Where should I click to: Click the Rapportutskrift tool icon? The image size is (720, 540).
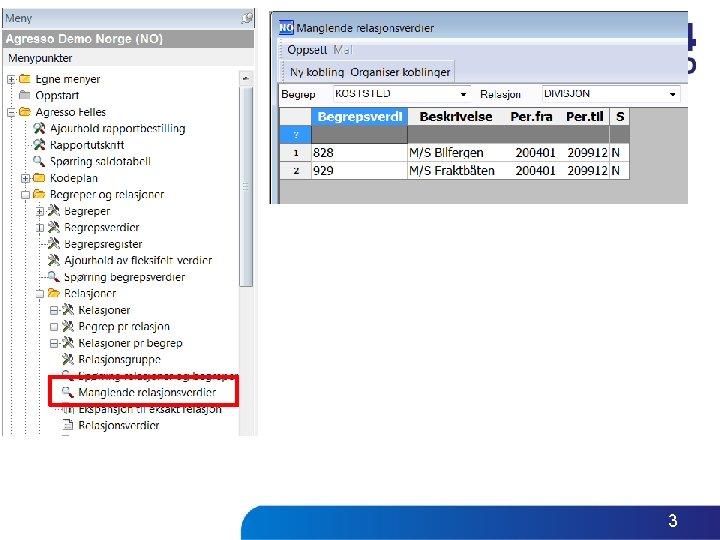(x=39, y=145)
